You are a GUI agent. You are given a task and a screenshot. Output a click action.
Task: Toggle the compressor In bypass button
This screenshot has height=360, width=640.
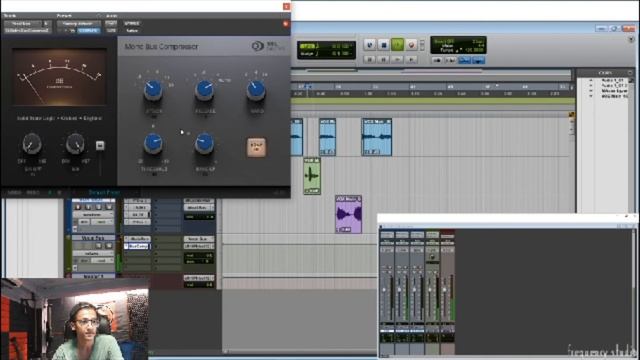(x=256, y=147)
